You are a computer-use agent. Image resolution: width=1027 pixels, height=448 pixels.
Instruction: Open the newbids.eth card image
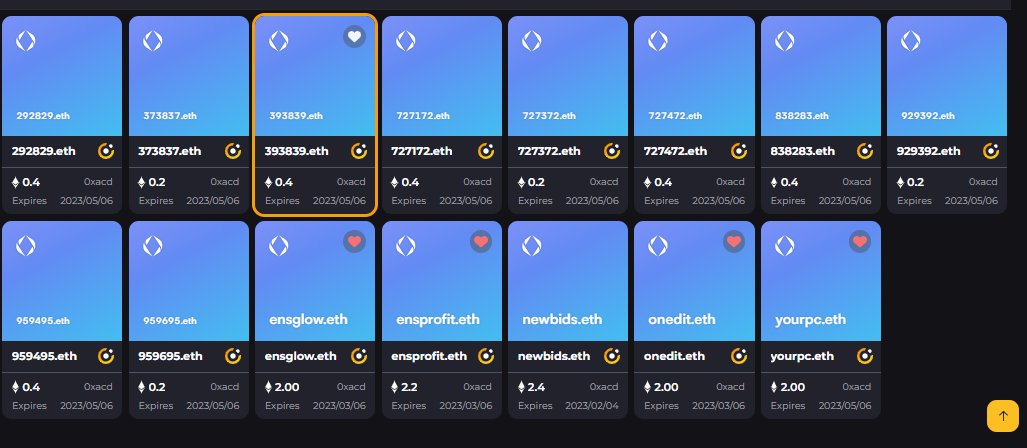click(568, 281)
